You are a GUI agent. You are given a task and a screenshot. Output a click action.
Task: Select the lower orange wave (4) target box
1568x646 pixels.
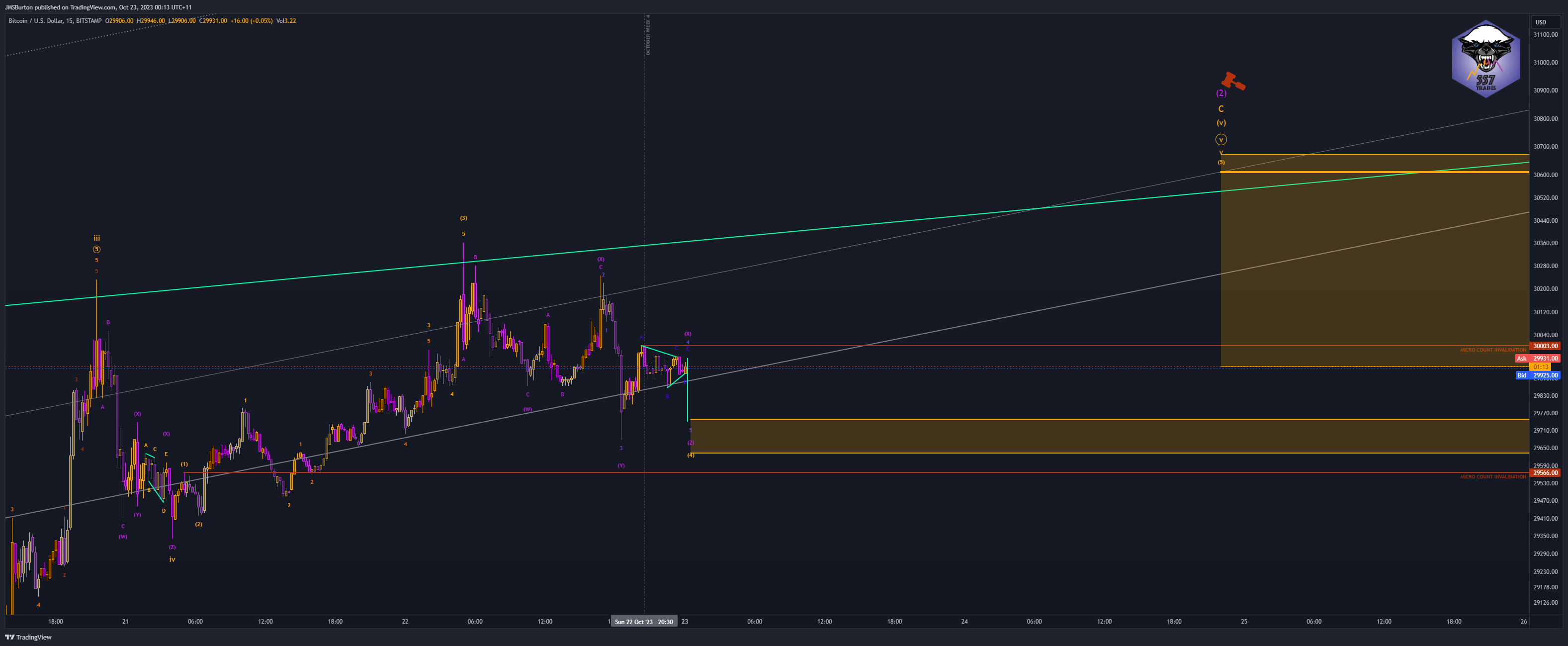click(1109, 436)
